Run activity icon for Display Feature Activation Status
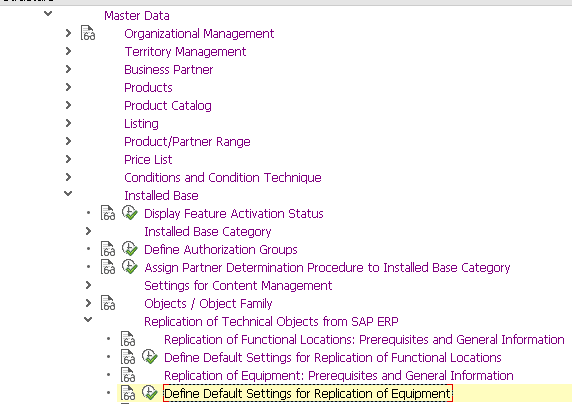 (x=130, y=213)
